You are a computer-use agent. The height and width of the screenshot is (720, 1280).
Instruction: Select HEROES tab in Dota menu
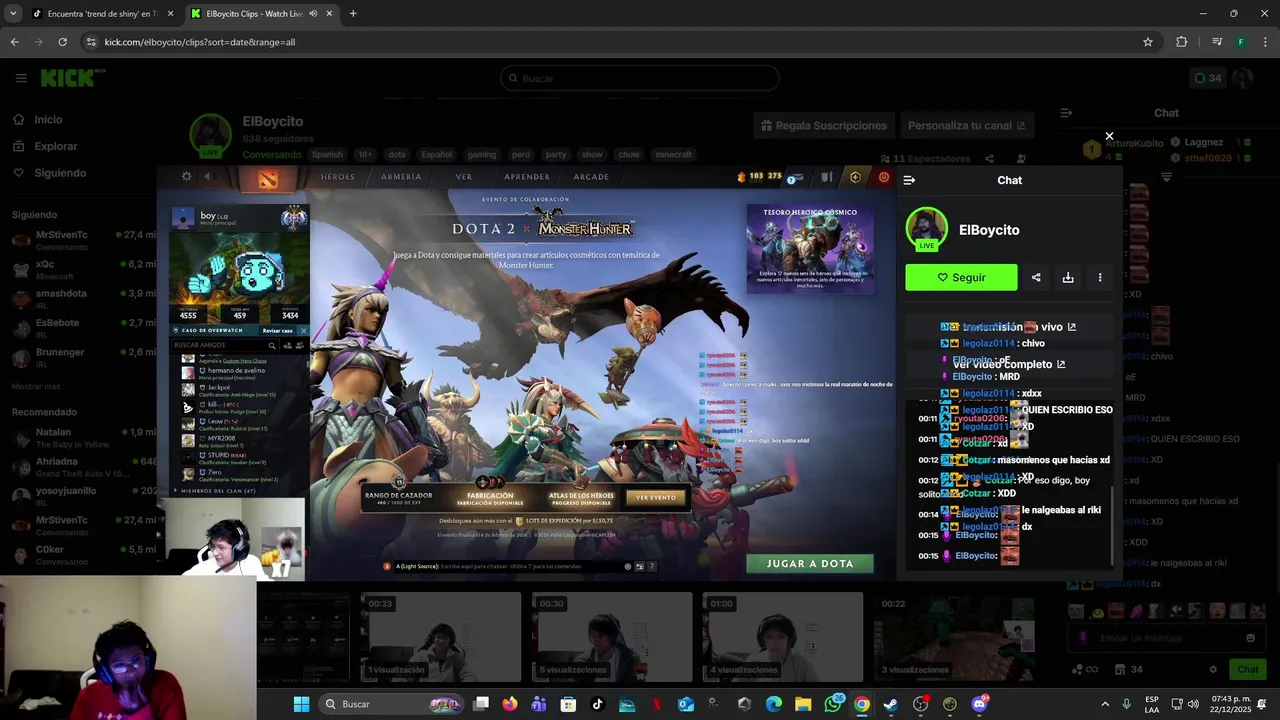coord(337,177)
